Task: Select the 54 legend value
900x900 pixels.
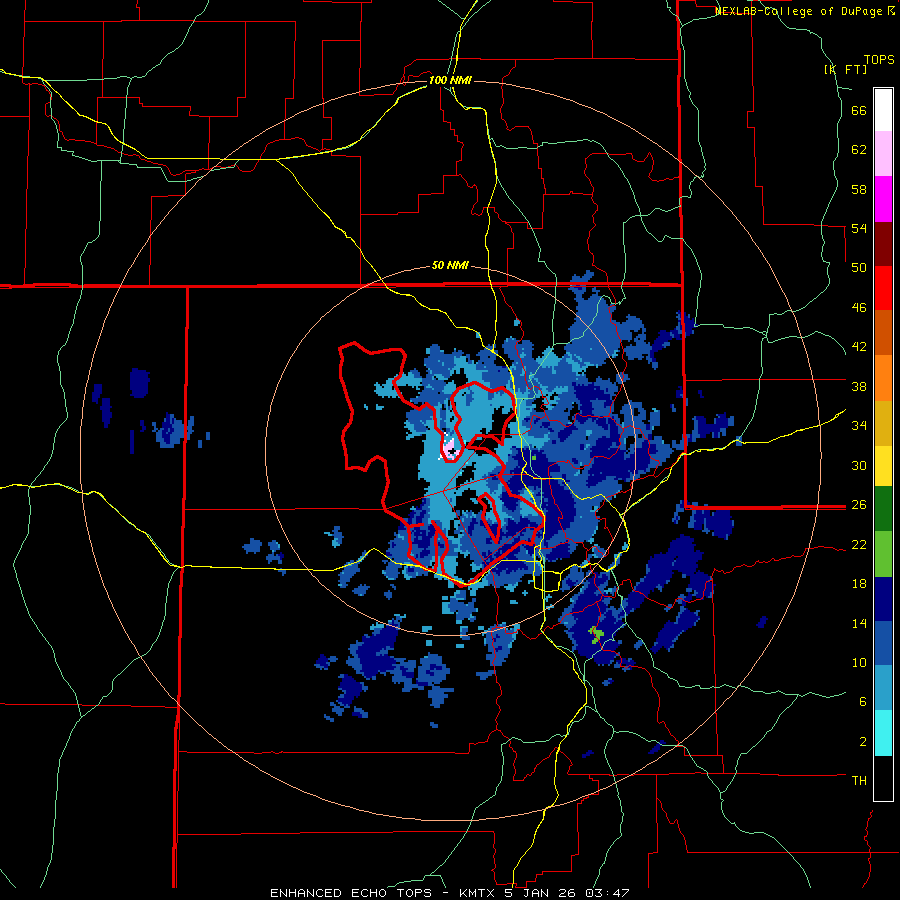Action: pos(859,228)
